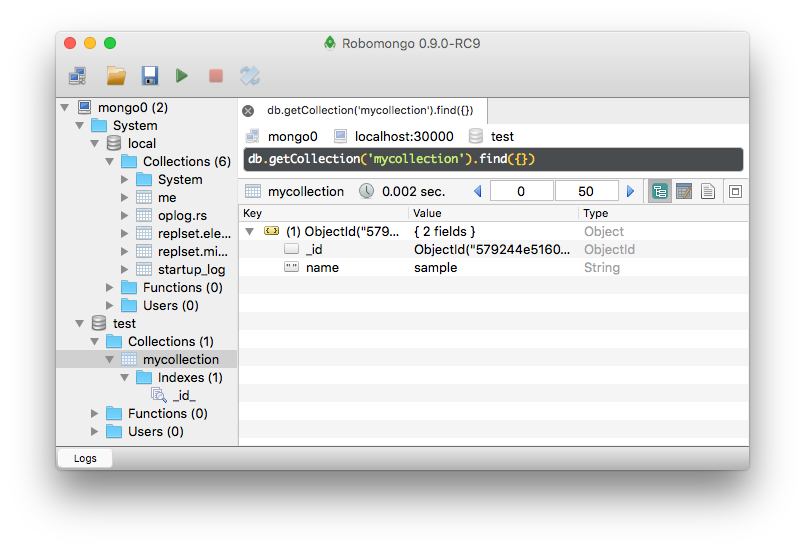The height and width of the screenshot is (550, 805).
Task: Click the clock icon beside 0.002 sec.
Action: (x=366, y=191)
